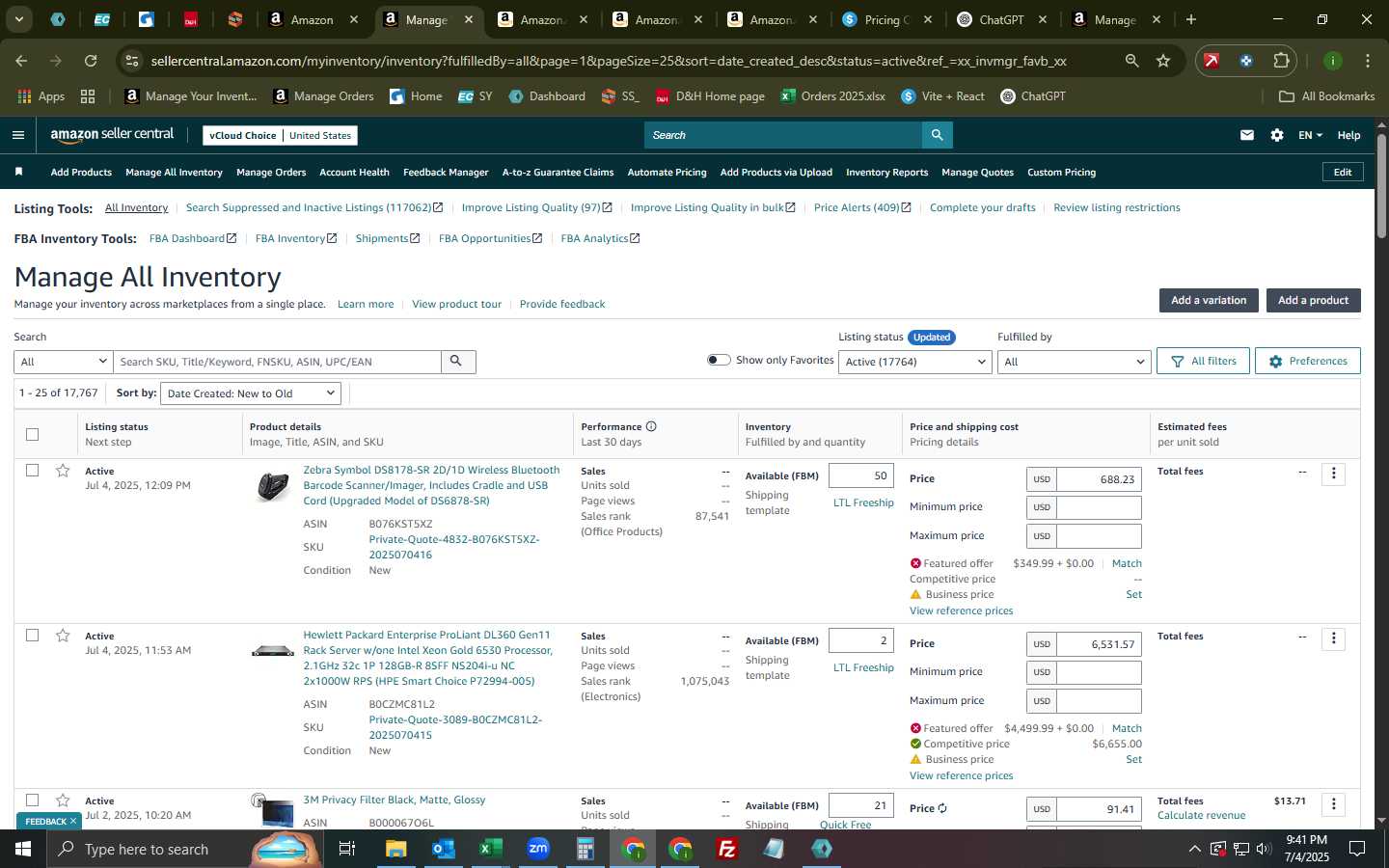Click the Zebra scanner product thumbnail
The width and height of the screenshot is (1389, 868).
click(273, 486)
